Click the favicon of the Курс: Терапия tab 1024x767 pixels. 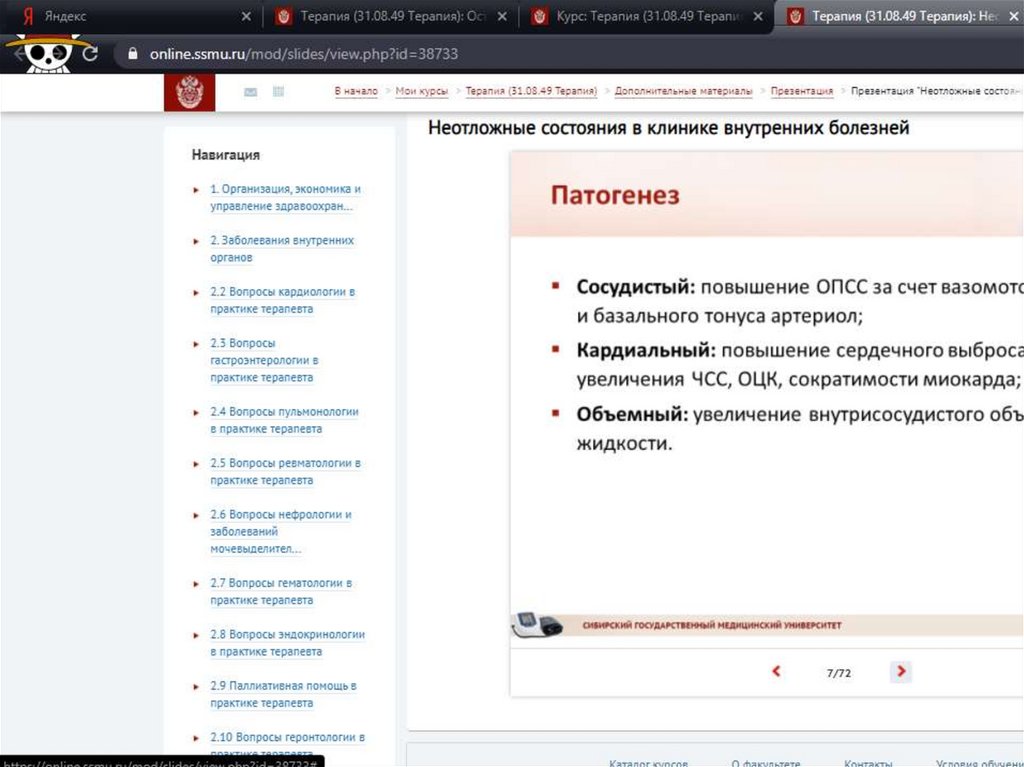539,16
